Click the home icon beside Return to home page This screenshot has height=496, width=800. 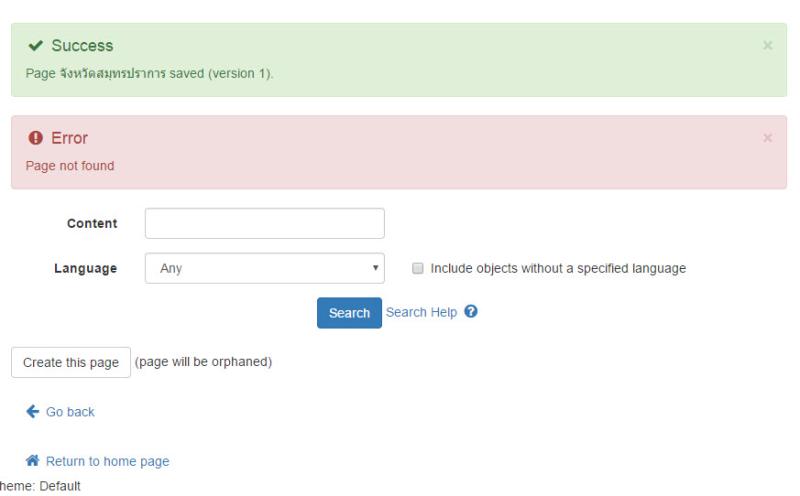pos(33,461)
